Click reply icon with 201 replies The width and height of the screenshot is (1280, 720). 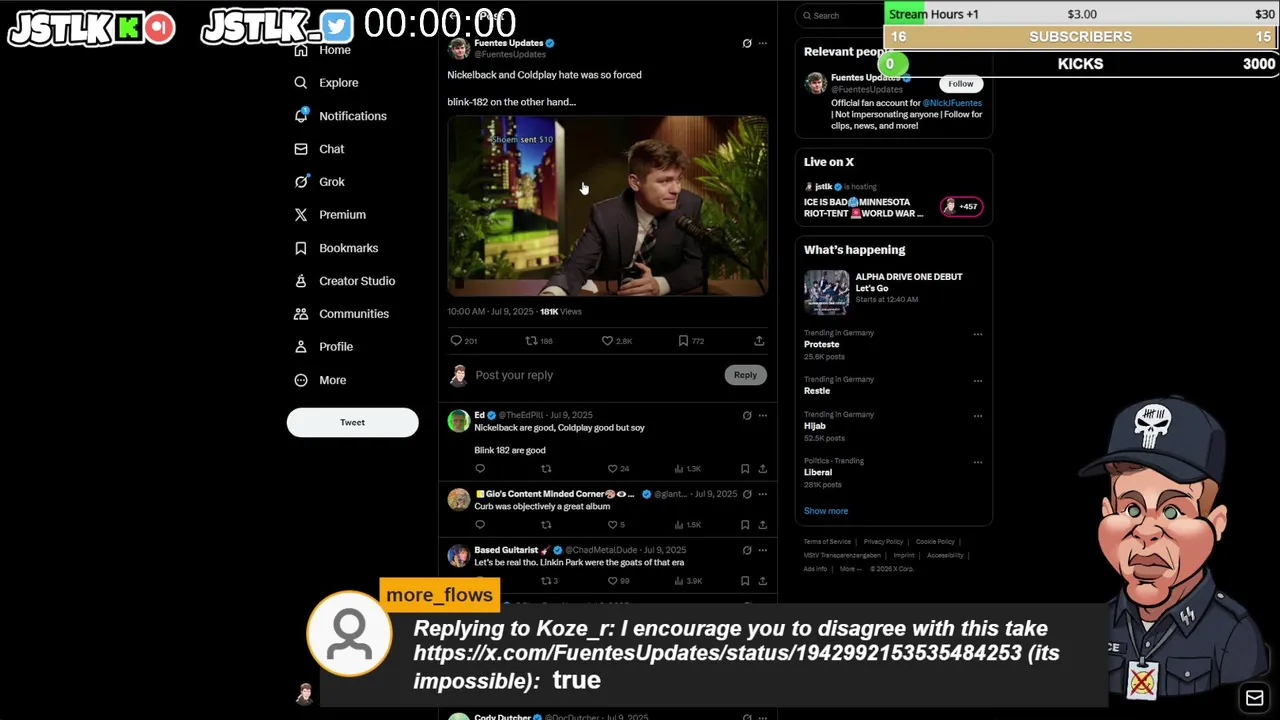(x=456, y=341)
